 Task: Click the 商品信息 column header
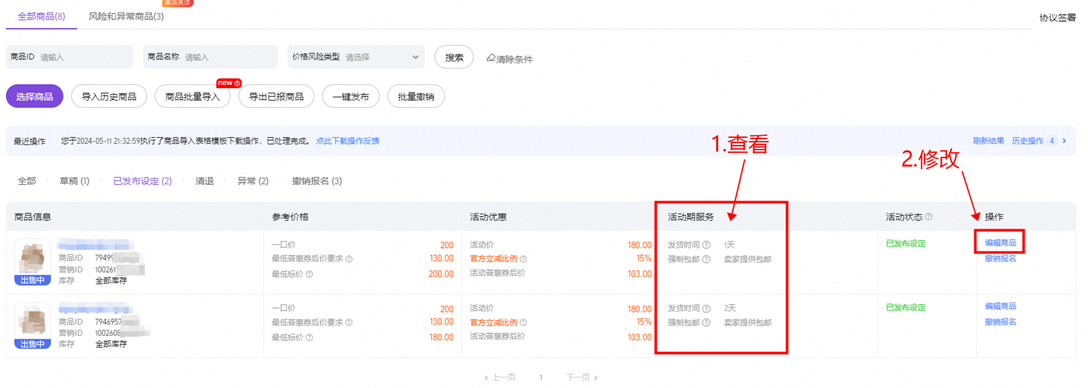click(x=33, y=217)
